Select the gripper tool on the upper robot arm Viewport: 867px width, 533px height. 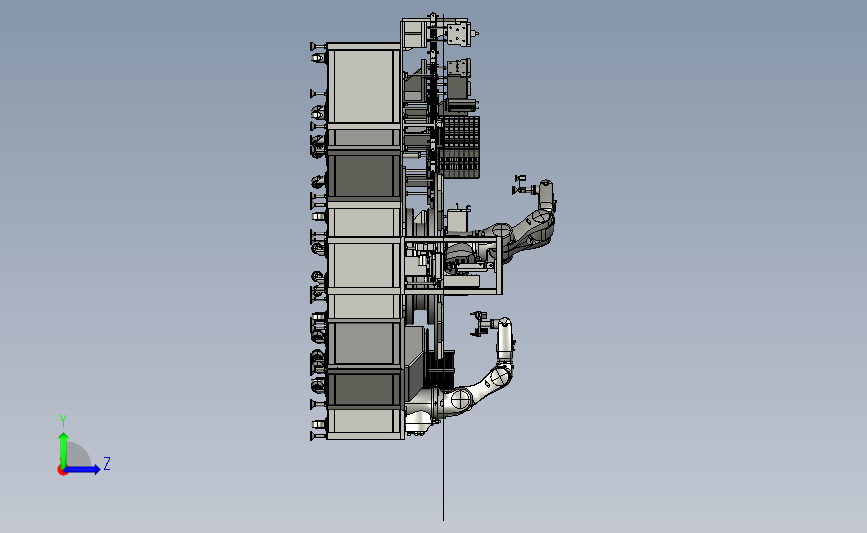coord(524,185)
